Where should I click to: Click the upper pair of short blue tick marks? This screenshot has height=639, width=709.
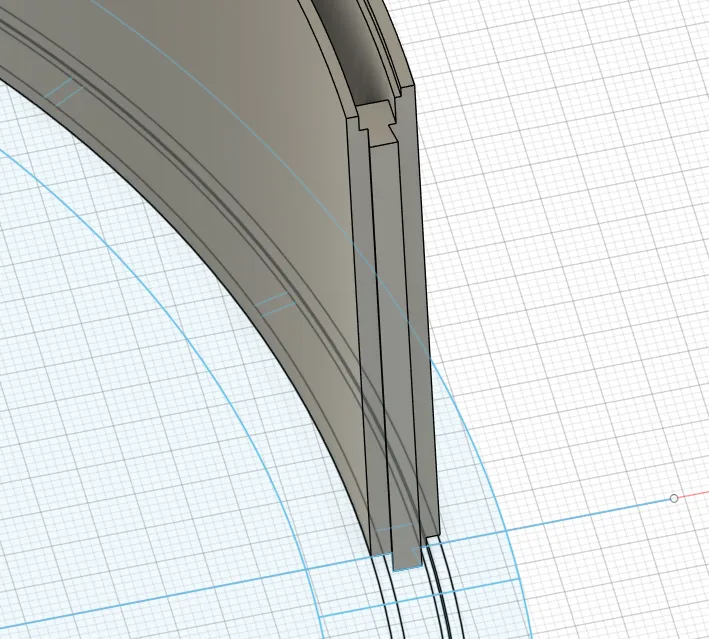67,91
